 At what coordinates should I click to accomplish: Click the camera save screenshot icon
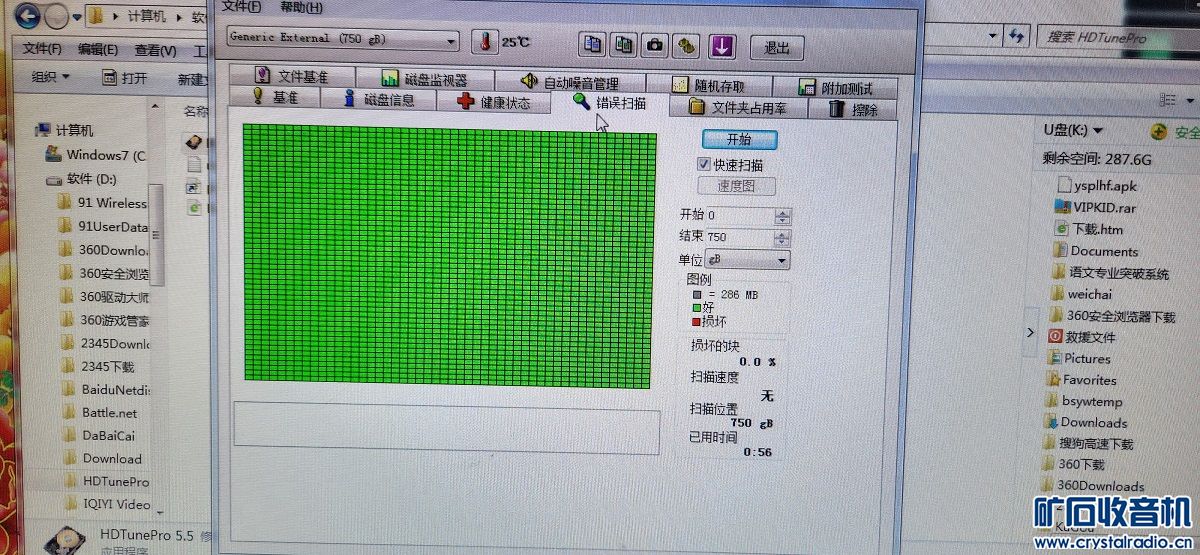655,45
